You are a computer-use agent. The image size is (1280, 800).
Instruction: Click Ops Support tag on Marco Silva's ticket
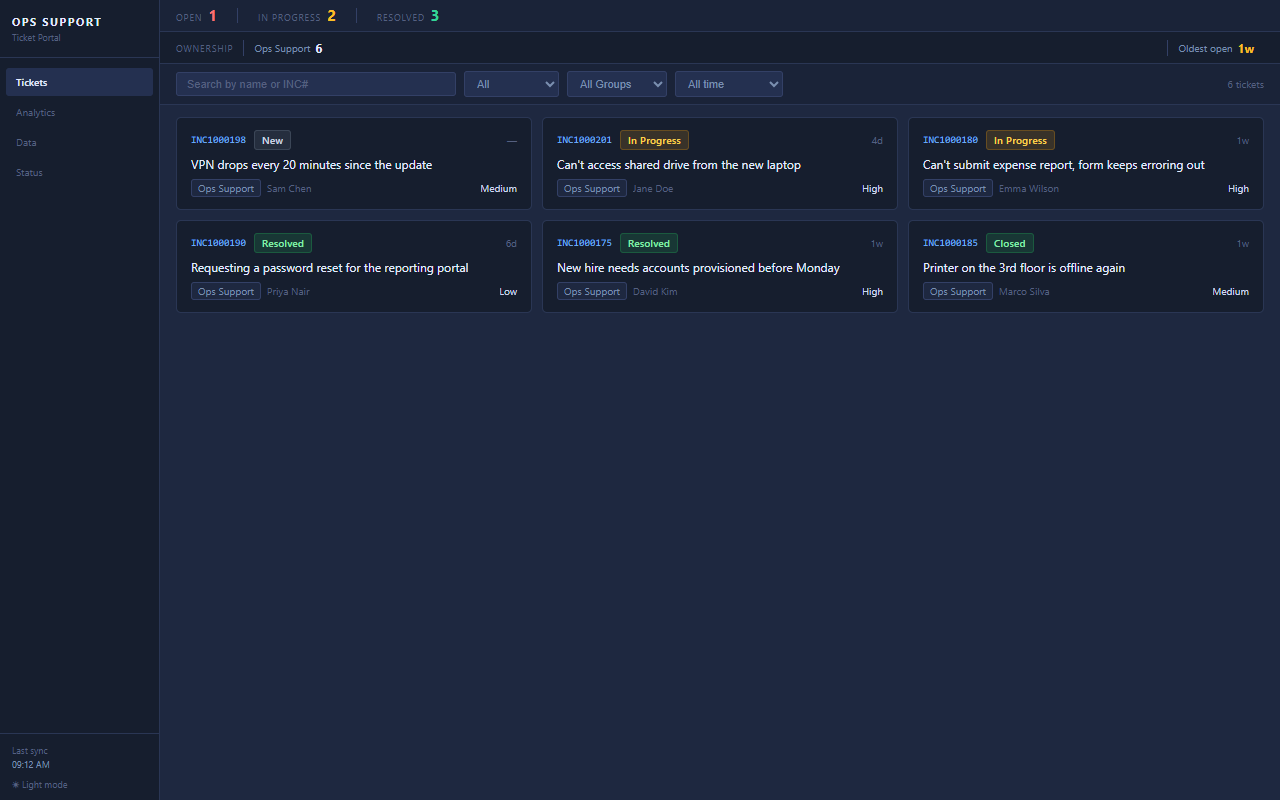point(958,292)
